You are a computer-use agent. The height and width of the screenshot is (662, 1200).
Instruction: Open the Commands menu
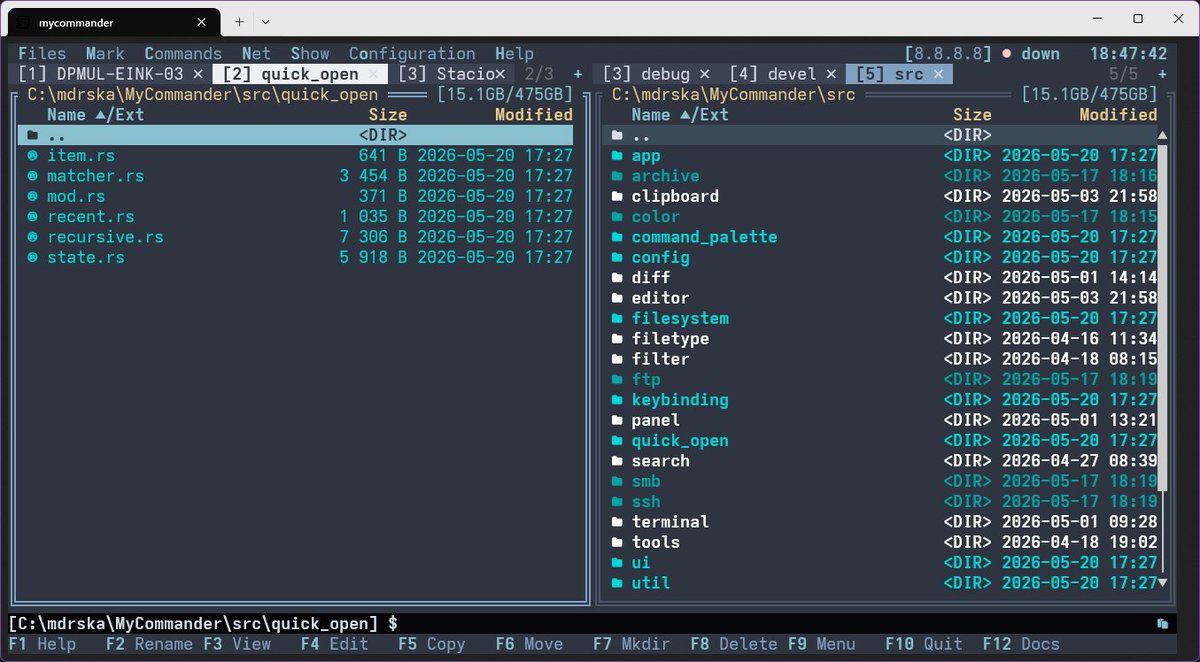(183, 54)
